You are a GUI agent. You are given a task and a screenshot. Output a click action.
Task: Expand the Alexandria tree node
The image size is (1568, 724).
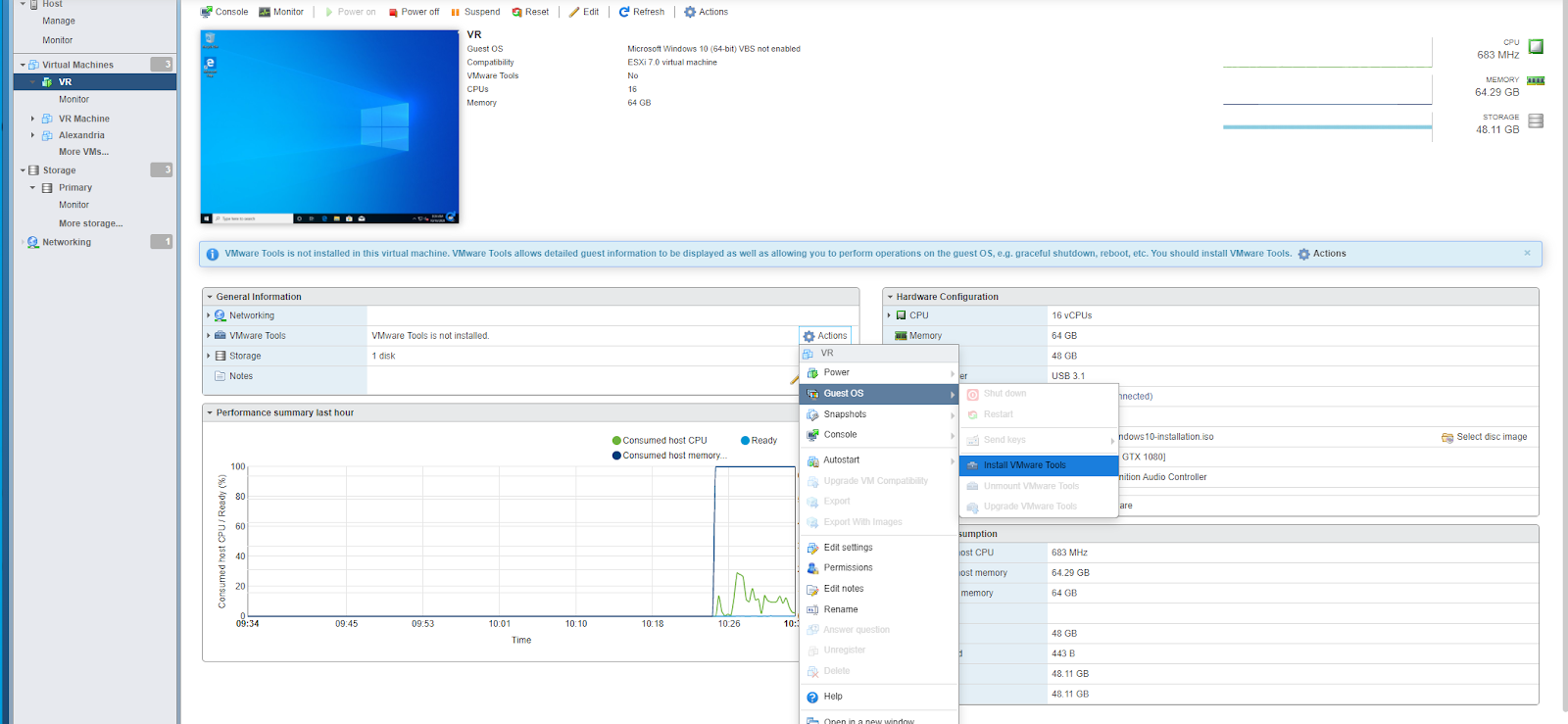tap(32, 135)
